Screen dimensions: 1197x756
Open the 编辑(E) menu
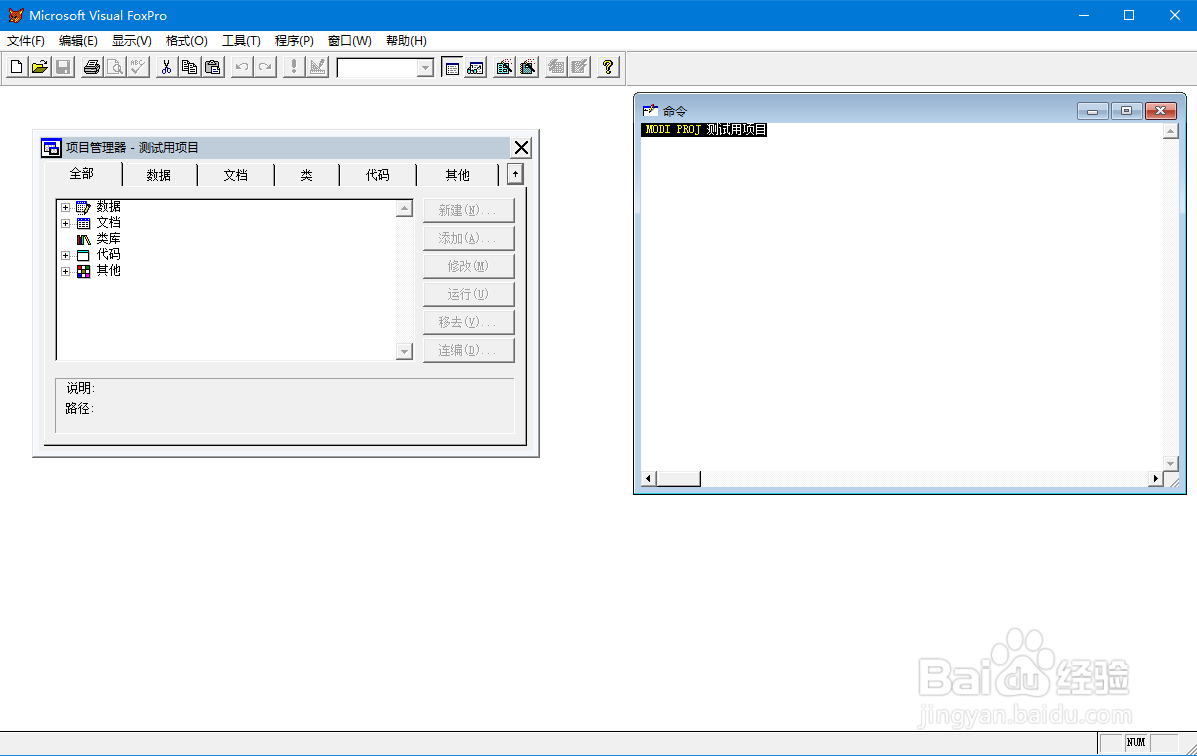(x=78, y=40)
